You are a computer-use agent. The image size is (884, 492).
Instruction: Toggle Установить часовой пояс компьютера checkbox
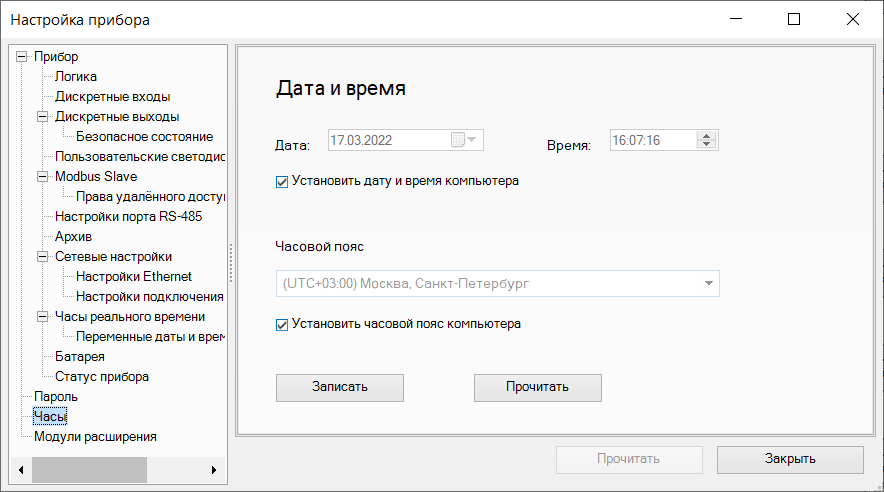coord(281,324)
